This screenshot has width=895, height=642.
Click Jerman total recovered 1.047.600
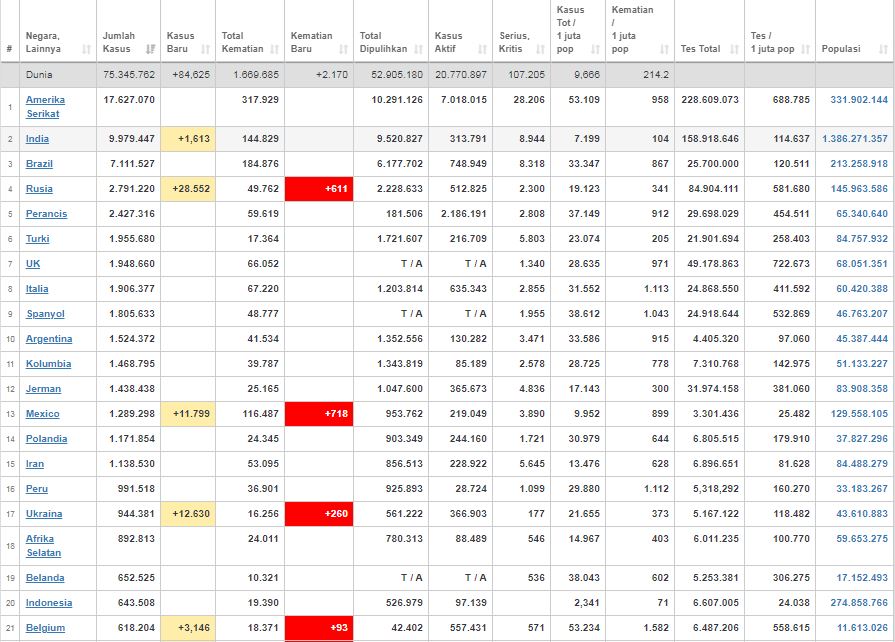400,389
